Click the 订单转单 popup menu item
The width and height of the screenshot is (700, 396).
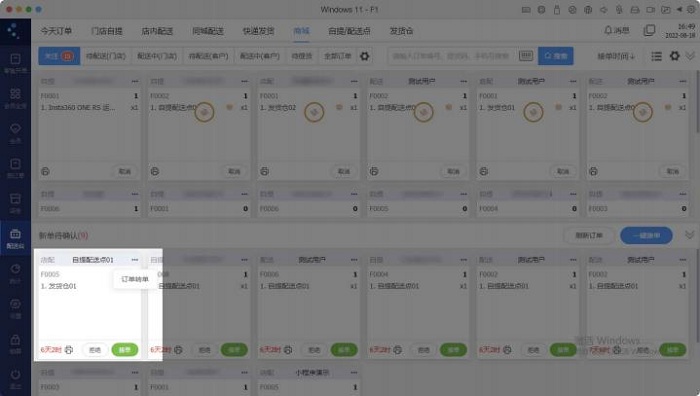[x=134, y=279]
